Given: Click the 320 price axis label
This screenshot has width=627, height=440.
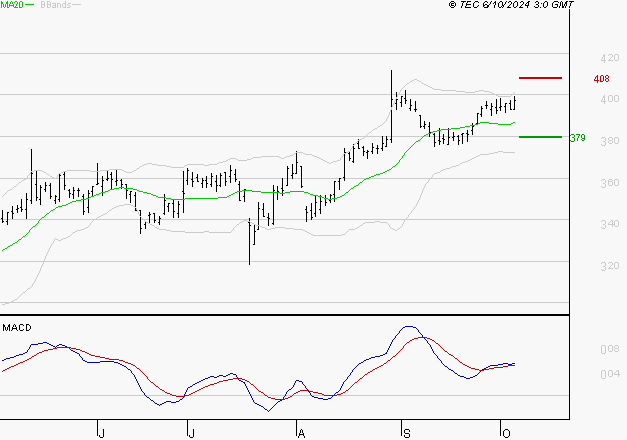Looking at the screenshot, I should (610, 266).
